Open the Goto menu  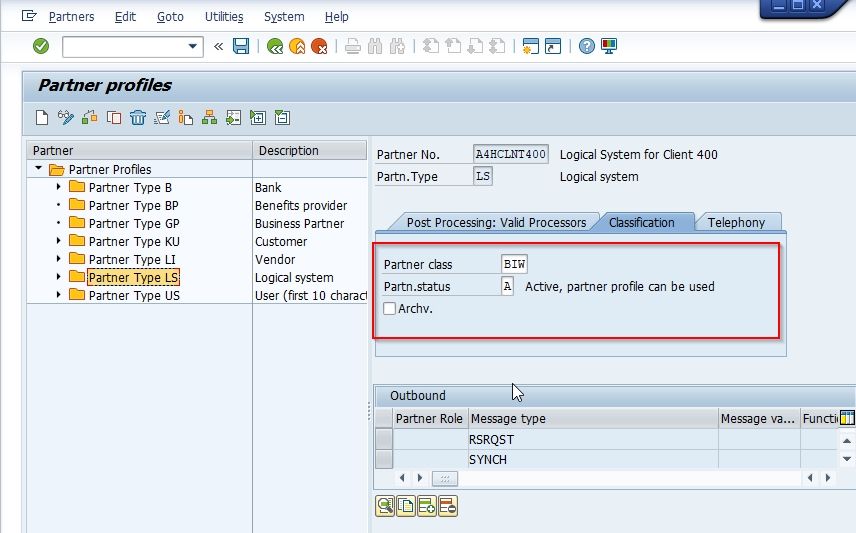pos(170,17)
